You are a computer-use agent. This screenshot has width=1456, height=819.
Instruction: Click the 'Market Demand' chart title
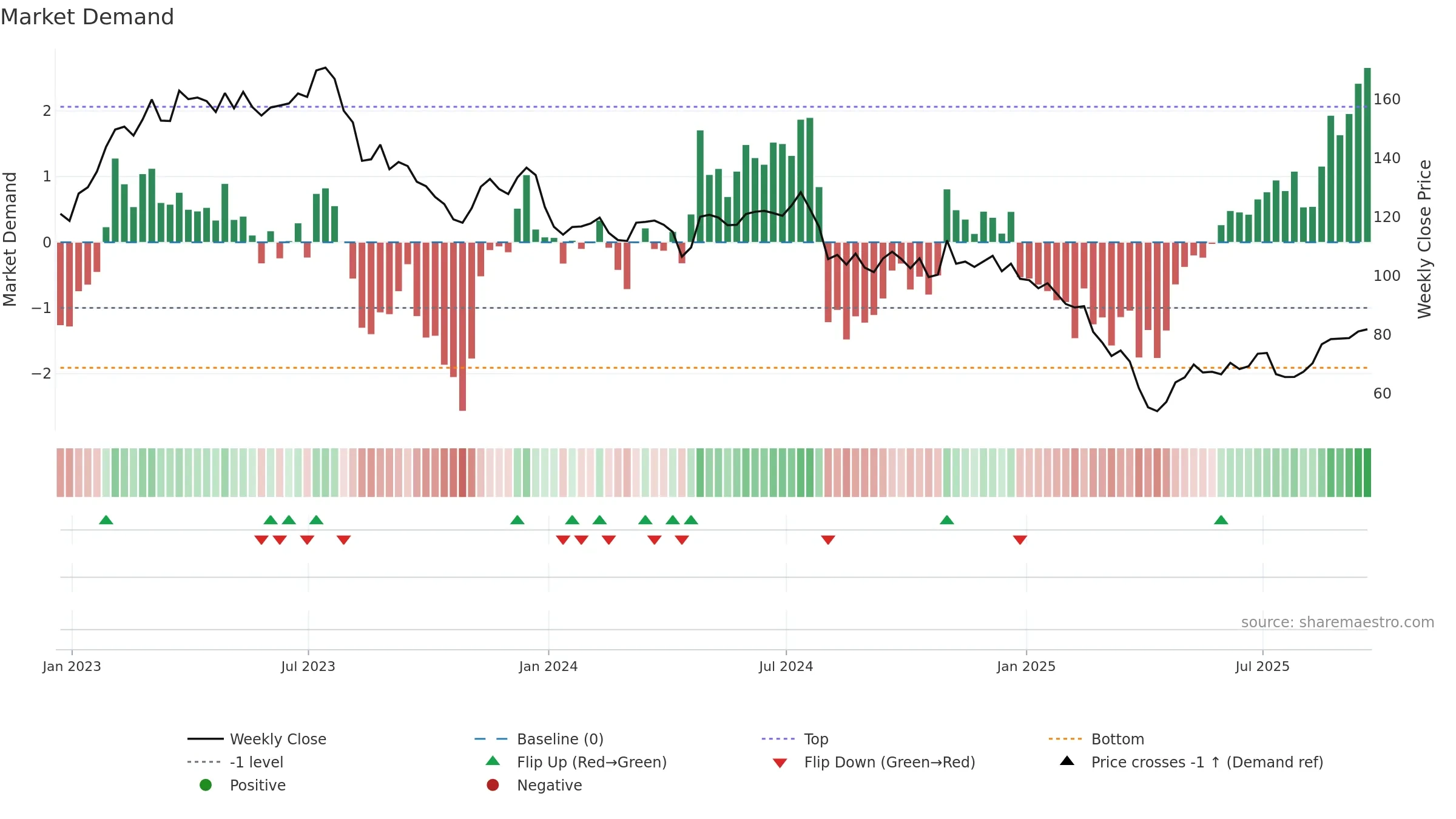[x=87, y=17]
